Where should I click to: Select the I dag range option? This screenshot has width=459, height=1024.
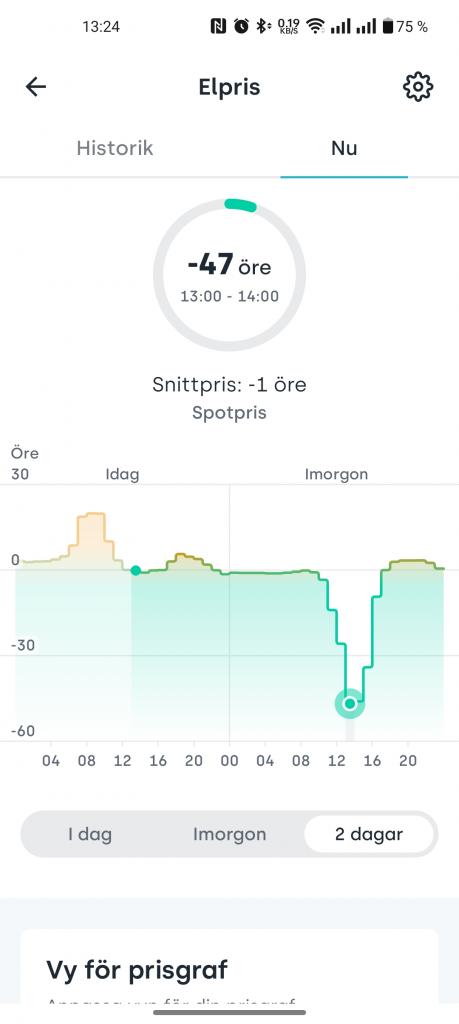pos(90,834)
